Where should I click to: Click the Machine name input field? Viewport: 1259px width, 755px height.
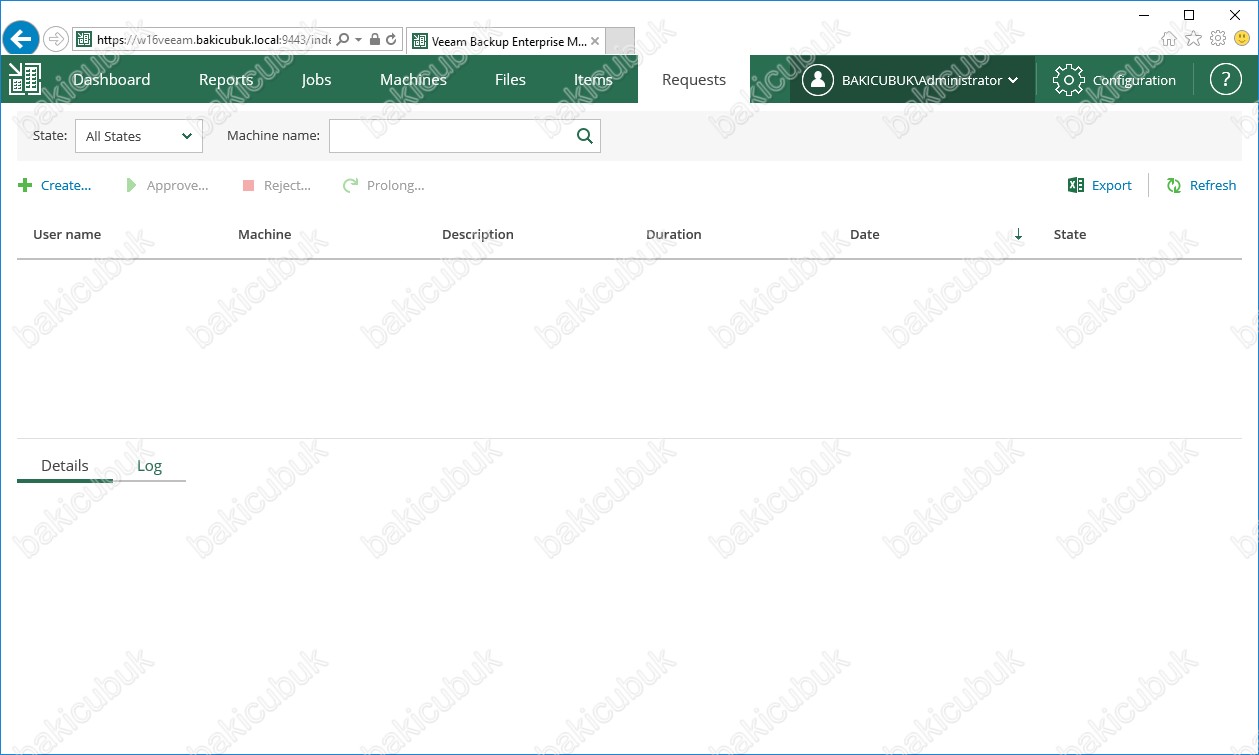(450, 137)
